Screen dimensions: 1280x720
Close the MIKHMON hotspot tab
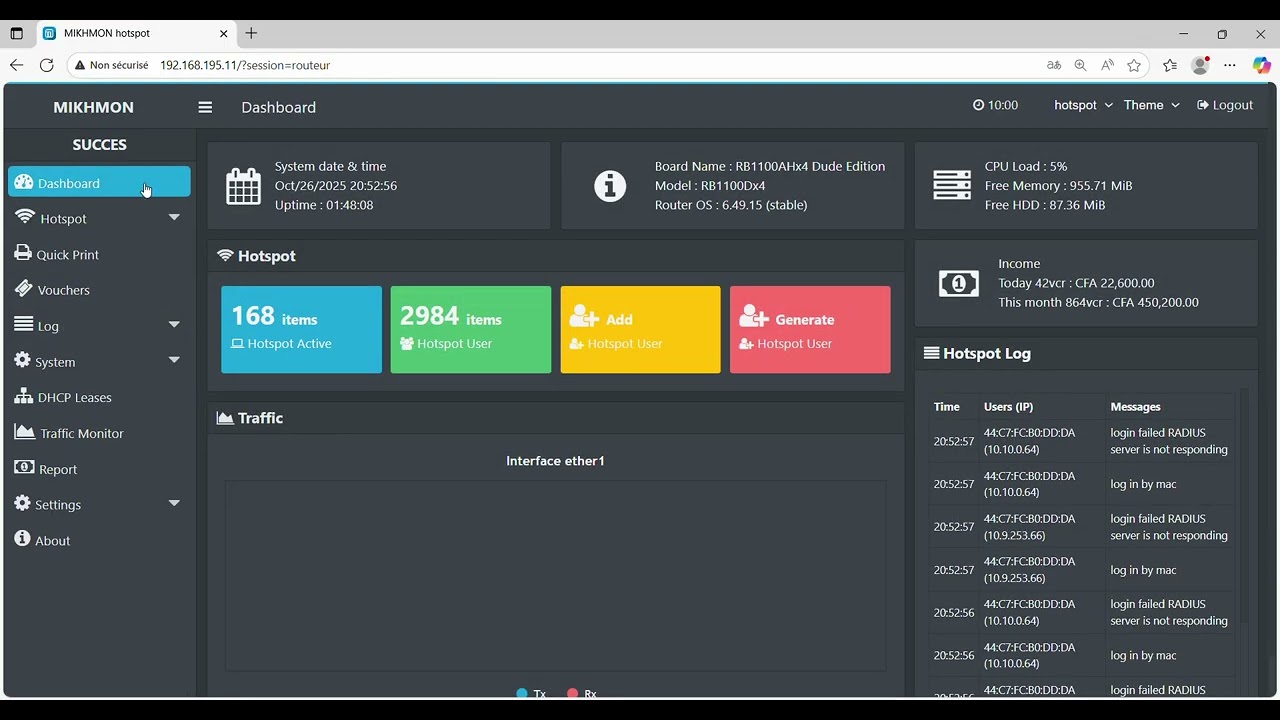(223, 33)
